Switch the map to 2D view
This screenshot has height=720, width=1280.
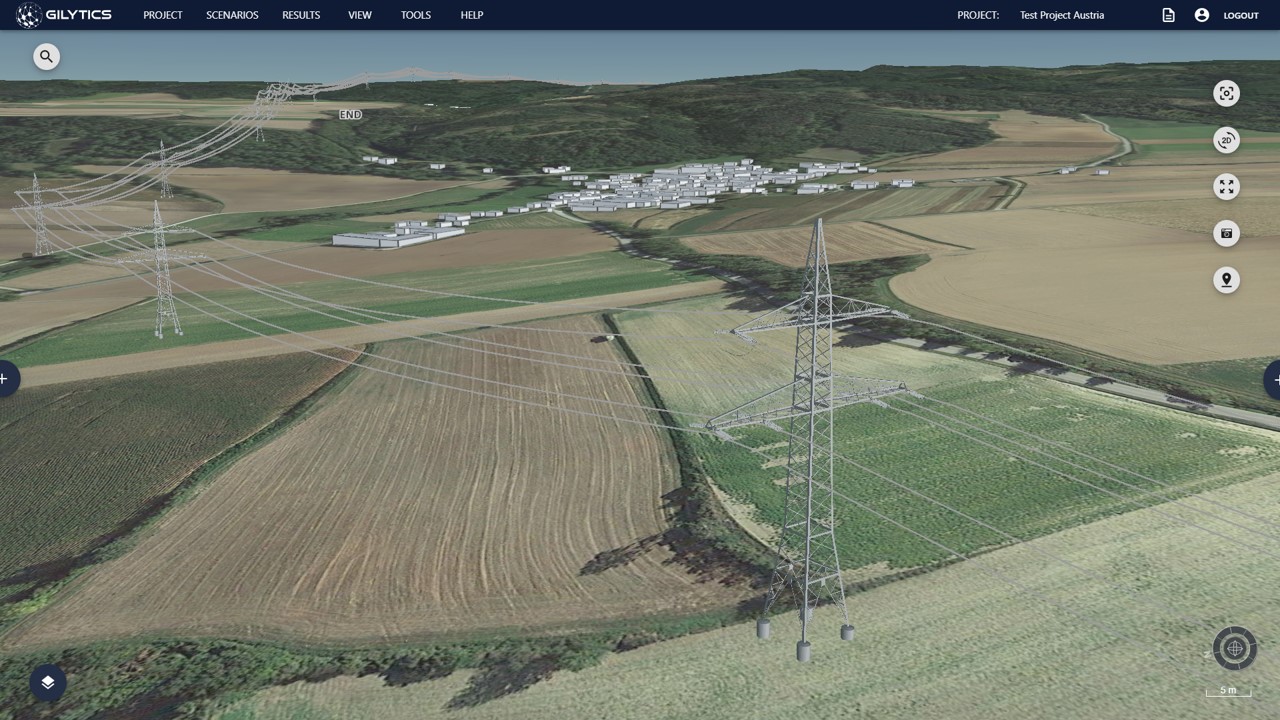tap(1226, 140)
